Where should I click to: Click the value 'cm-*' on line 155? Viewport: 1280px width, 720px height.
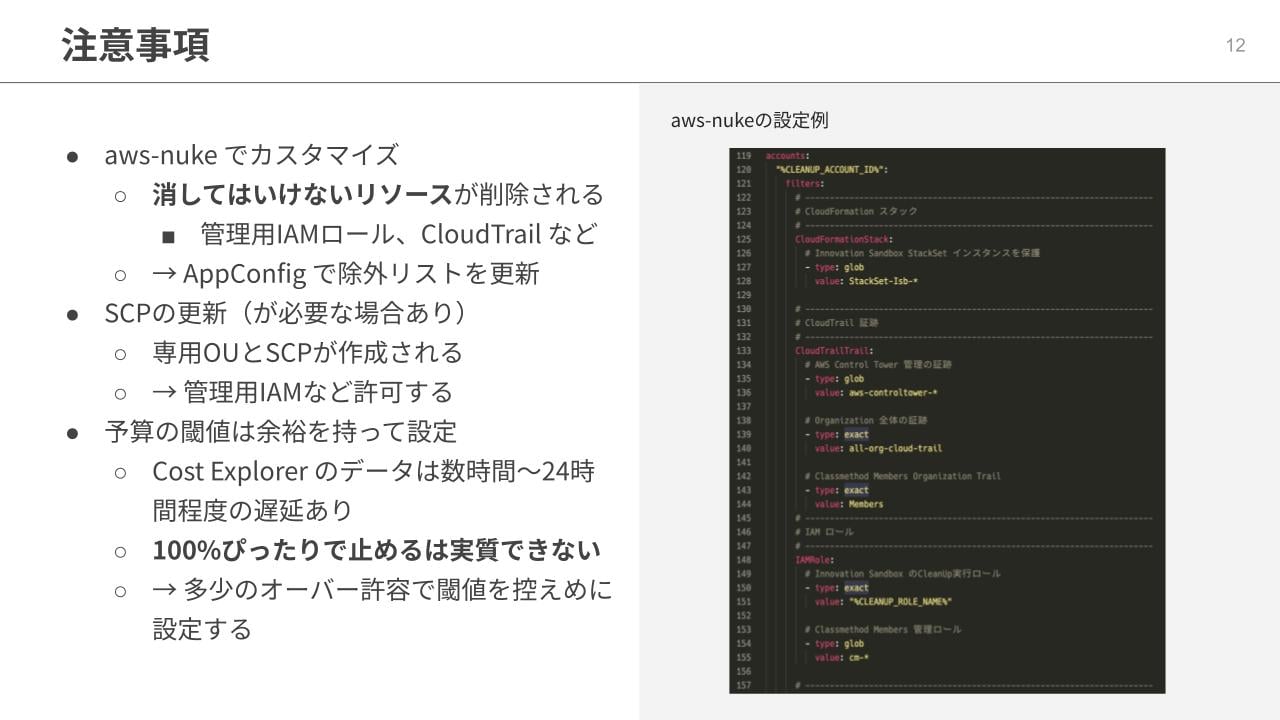point(857,658)
